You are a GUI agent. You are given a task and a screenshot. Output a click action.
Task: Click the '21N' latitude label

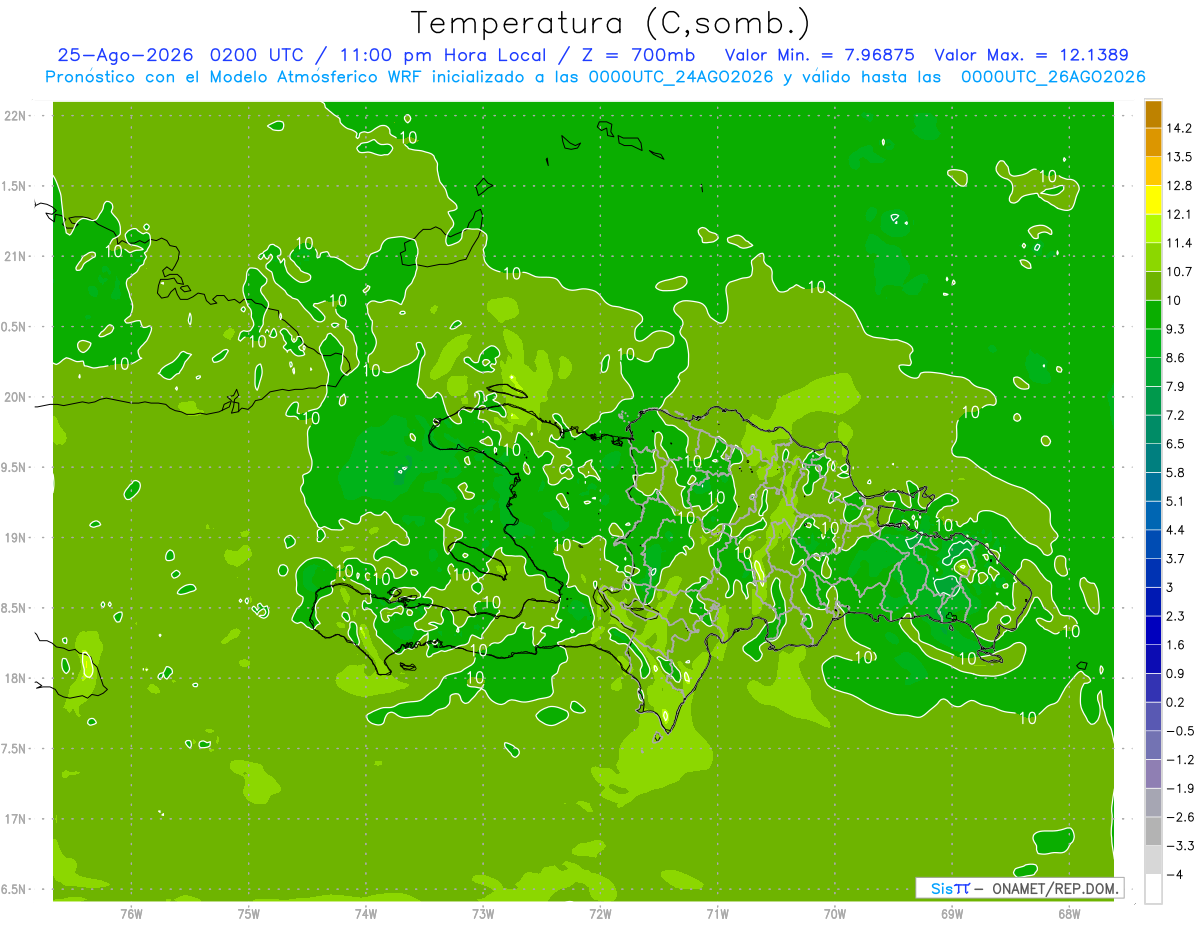[14, 256]
